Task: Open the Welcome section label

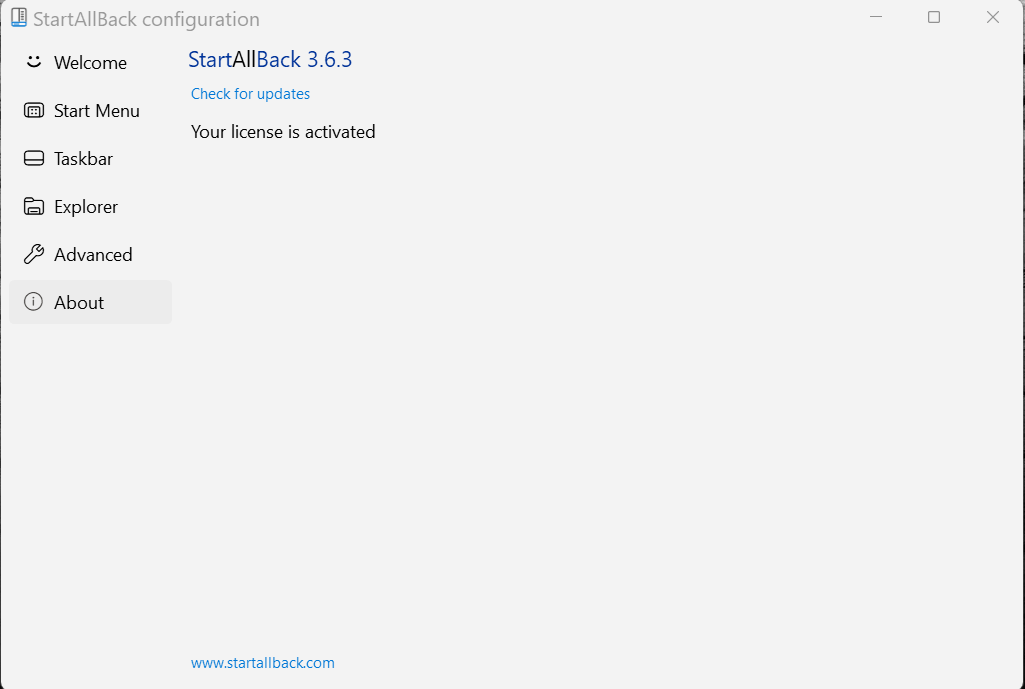Action: (90, 63)
